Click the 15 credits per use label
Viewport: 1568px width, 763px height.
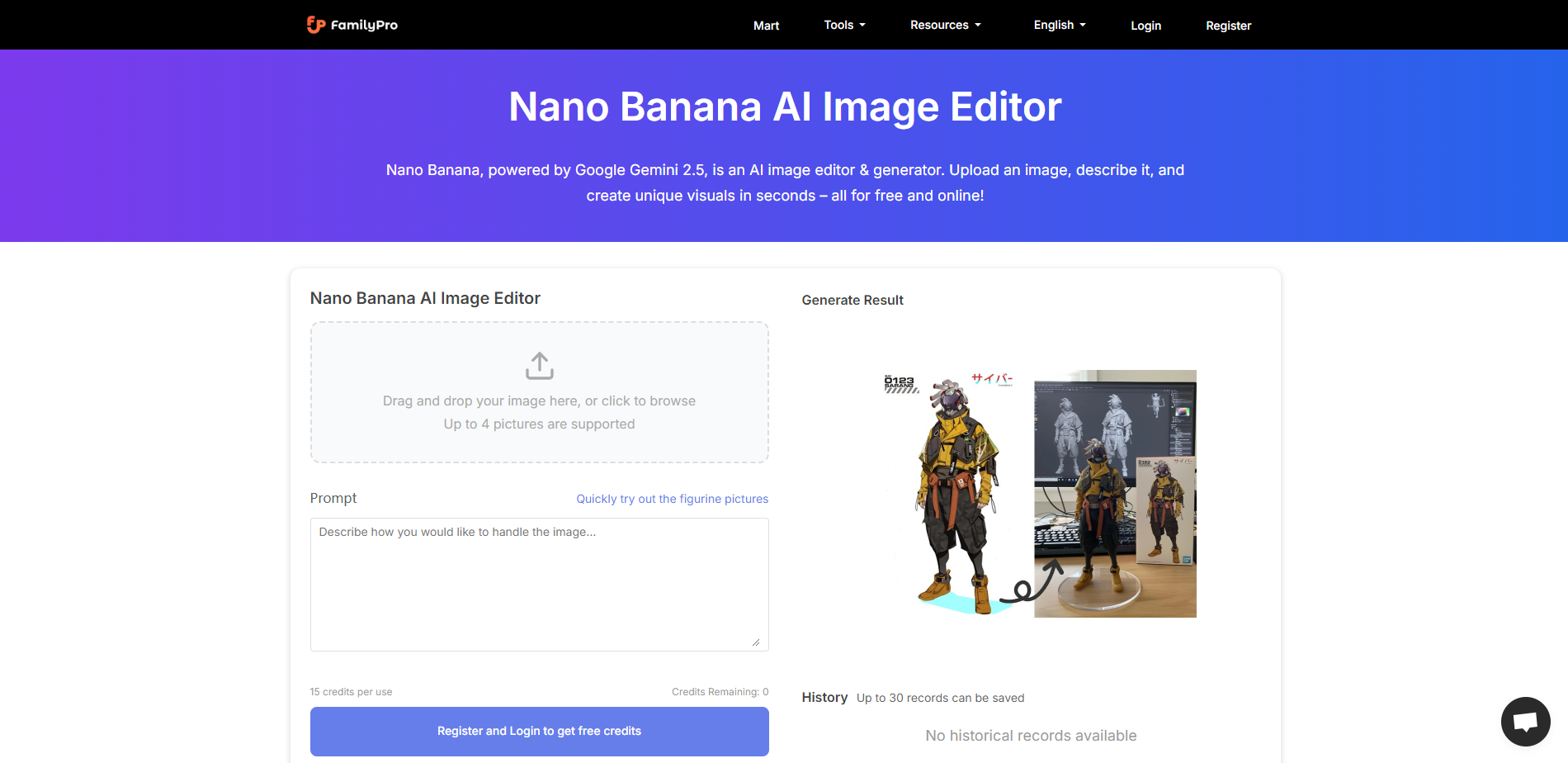[351, 692]
